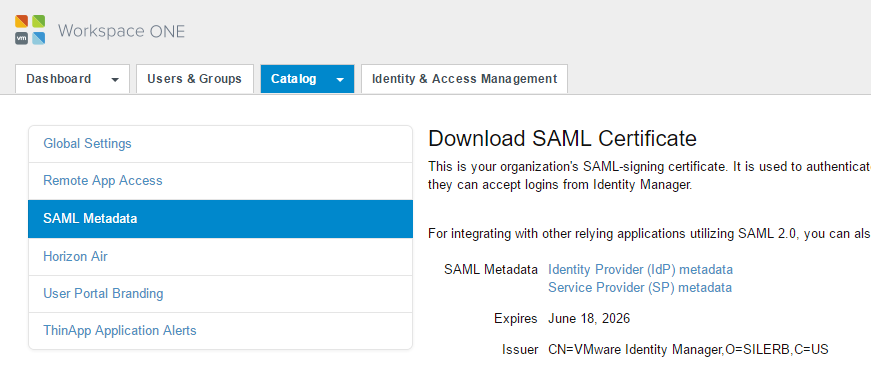Open Identity Provider (IdP) metadata link
This screenshot has height=370, width=871.
640,269
